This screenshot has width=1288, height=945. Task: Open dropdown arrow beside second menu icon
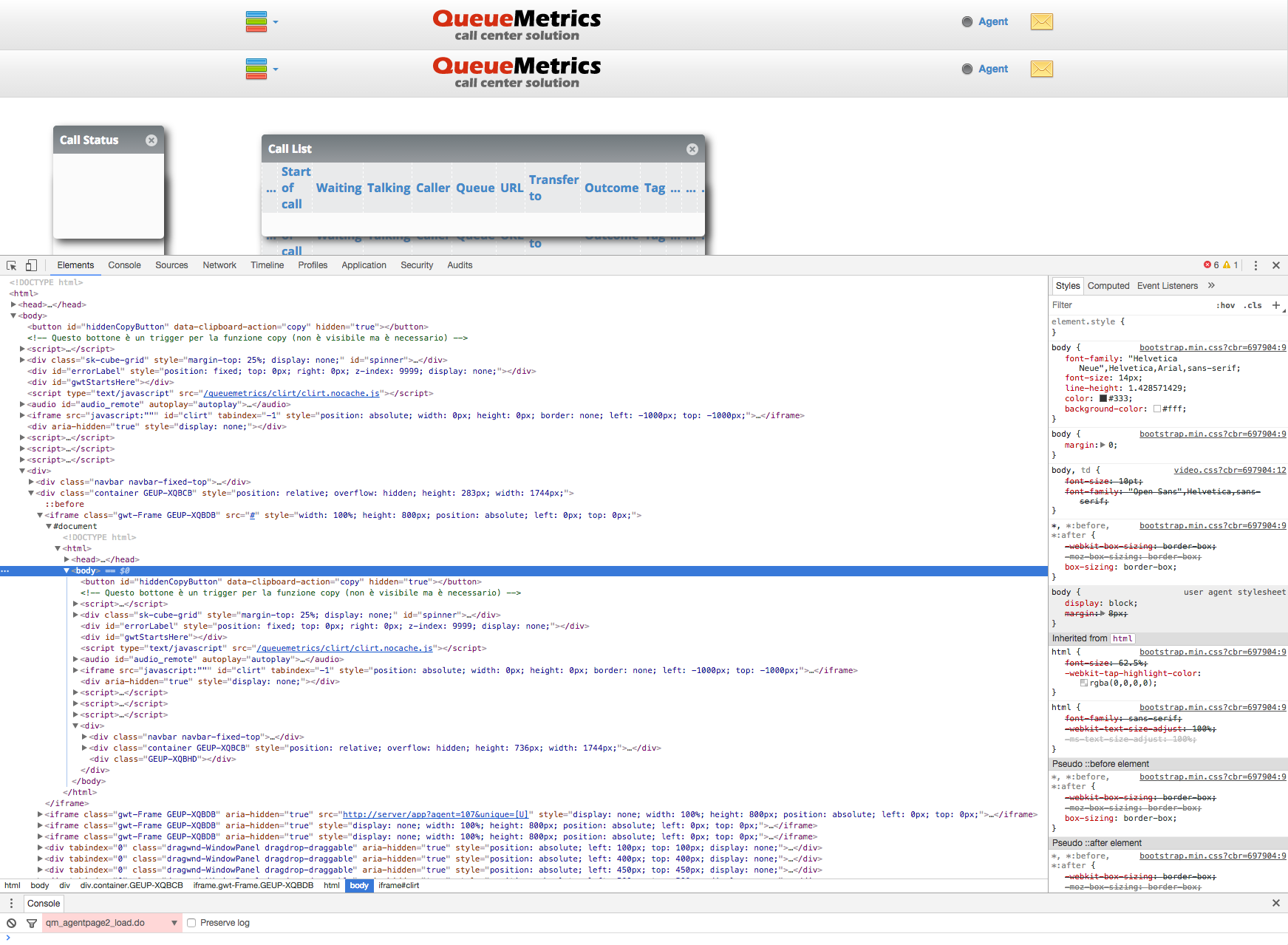click(x=276, y=69)
